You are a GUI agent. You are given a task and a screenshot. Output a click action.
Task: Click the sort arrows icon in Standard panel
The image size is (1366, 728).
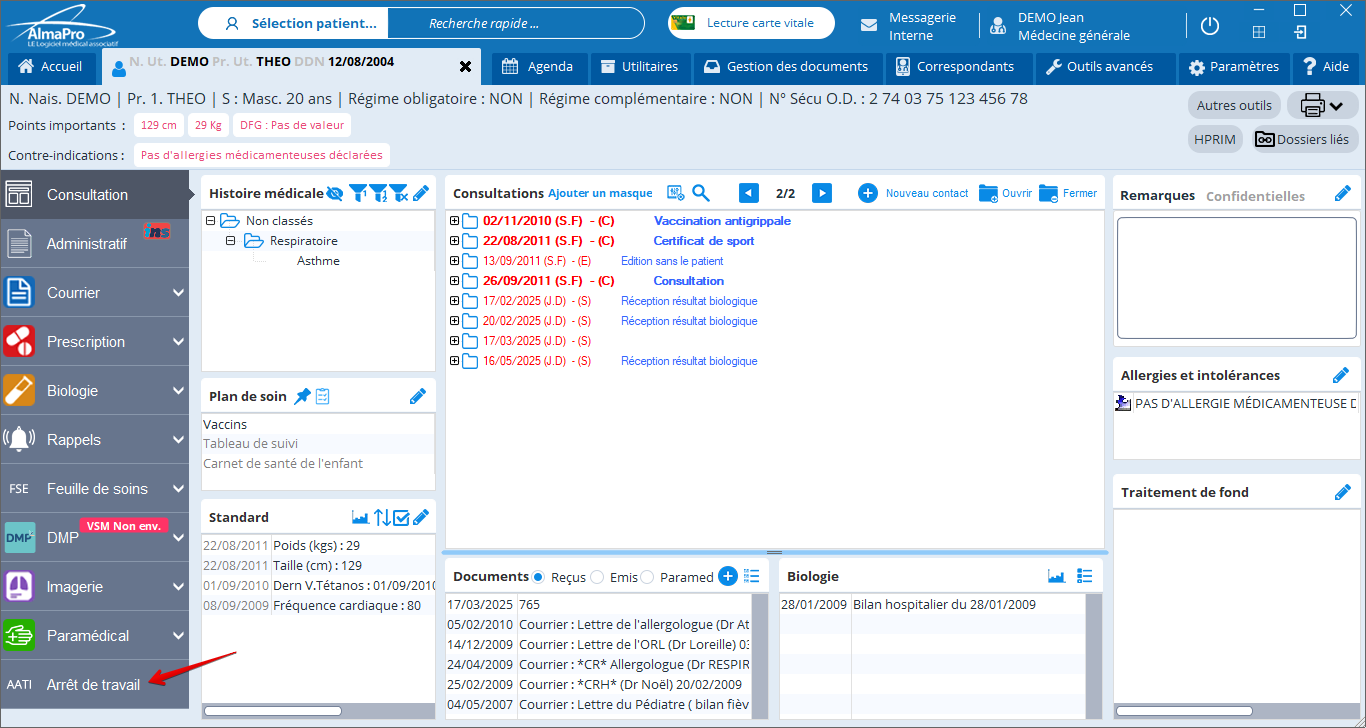coord(382,517)
